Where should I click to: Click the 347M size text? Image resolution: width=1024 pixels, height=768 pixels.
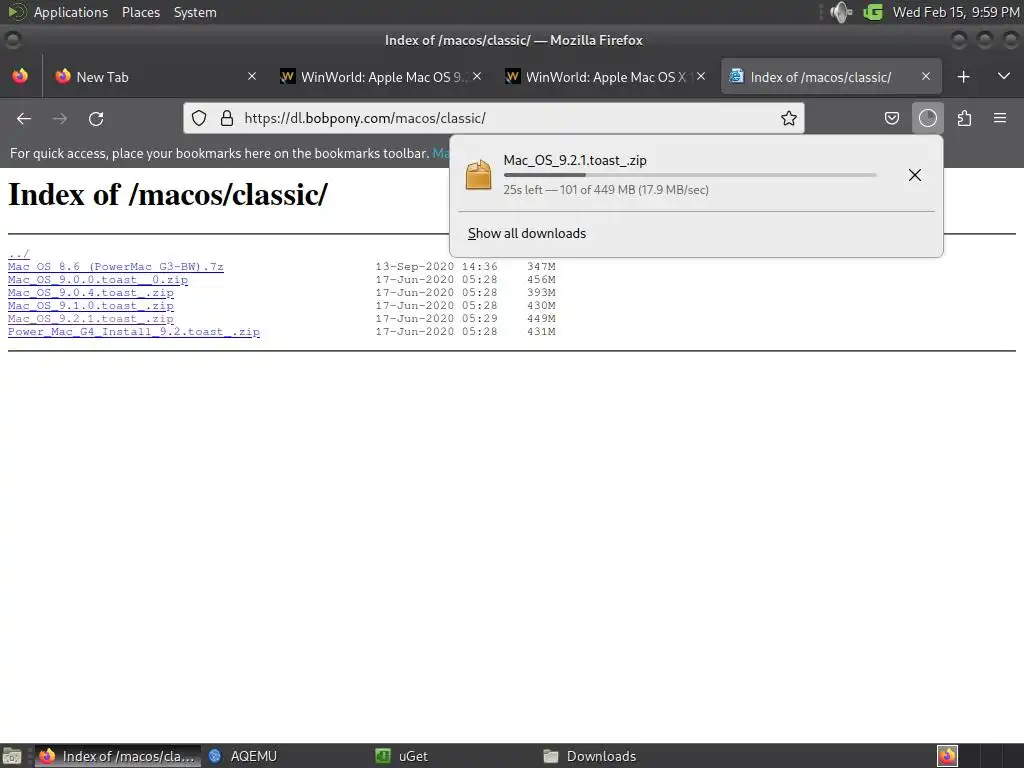pyautogui.click(x=541, y=266)
